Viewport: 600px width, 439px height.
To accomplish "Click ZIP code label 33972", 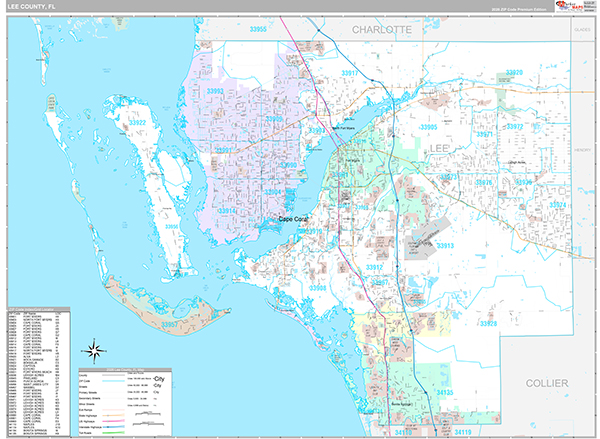I will pyautogui.click(x=515, y=127).
